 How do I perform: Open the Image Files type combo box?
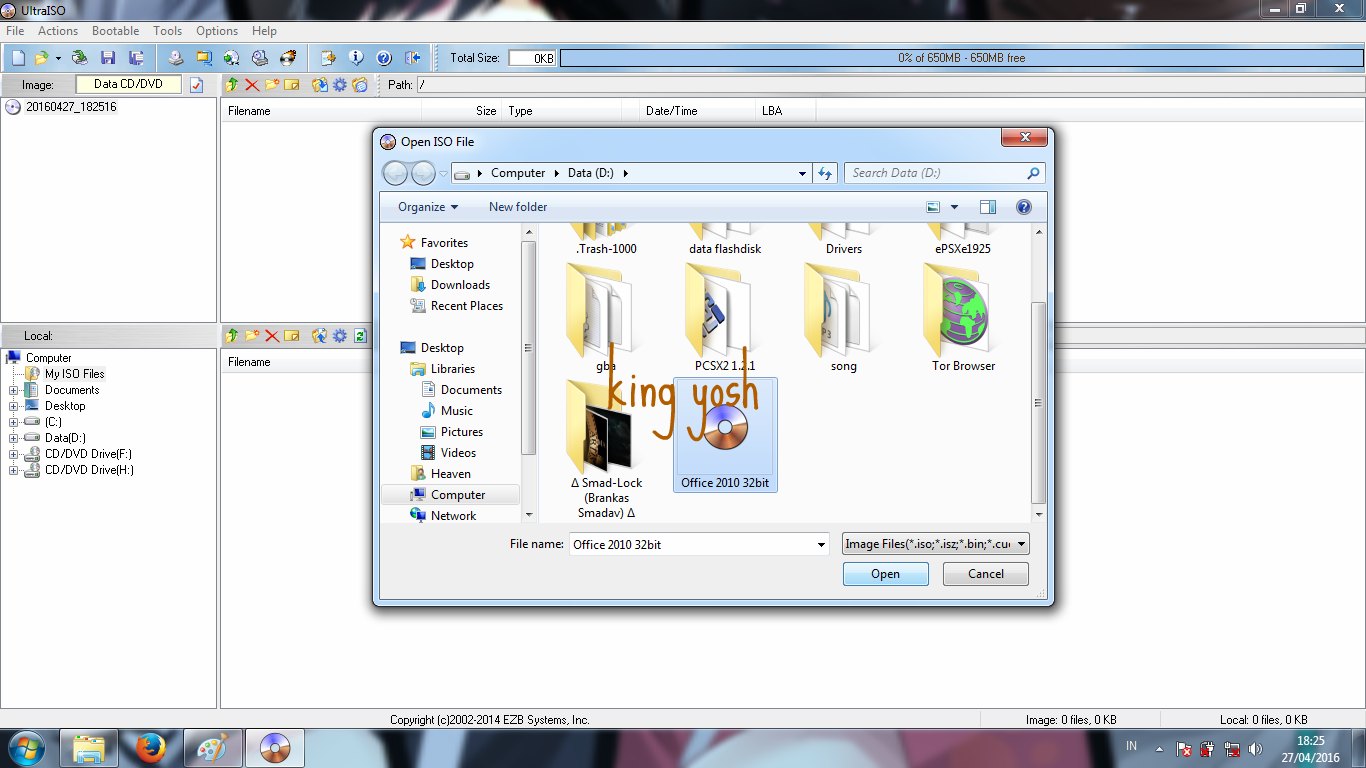point(936,544)
